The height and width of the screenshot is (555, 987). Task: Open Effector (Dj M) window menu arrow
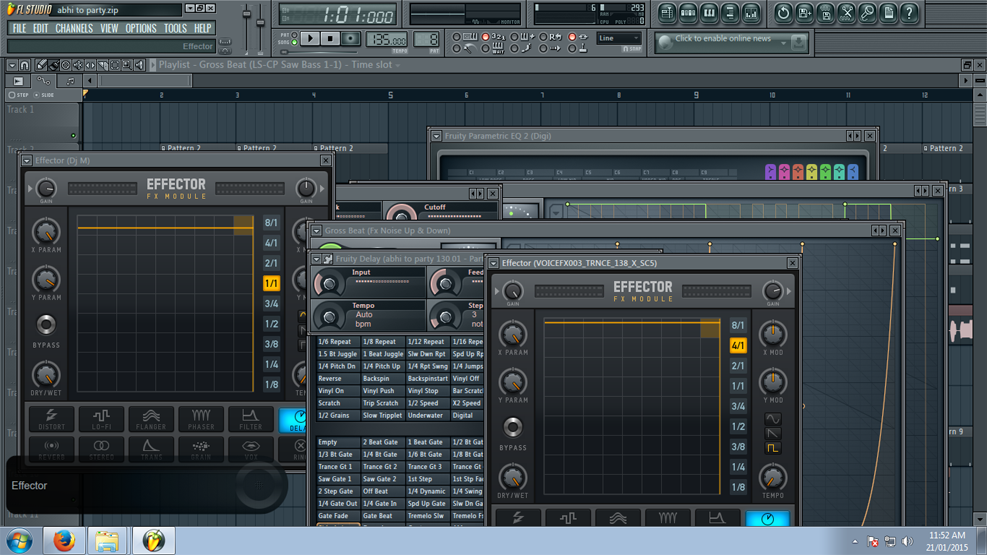pos(27,160)
